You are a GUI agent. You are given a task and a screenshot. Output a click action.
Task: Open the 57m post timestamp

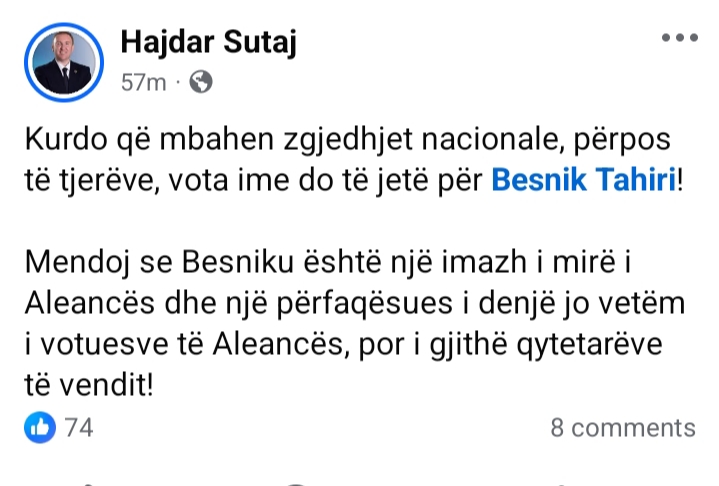point(141,83)
